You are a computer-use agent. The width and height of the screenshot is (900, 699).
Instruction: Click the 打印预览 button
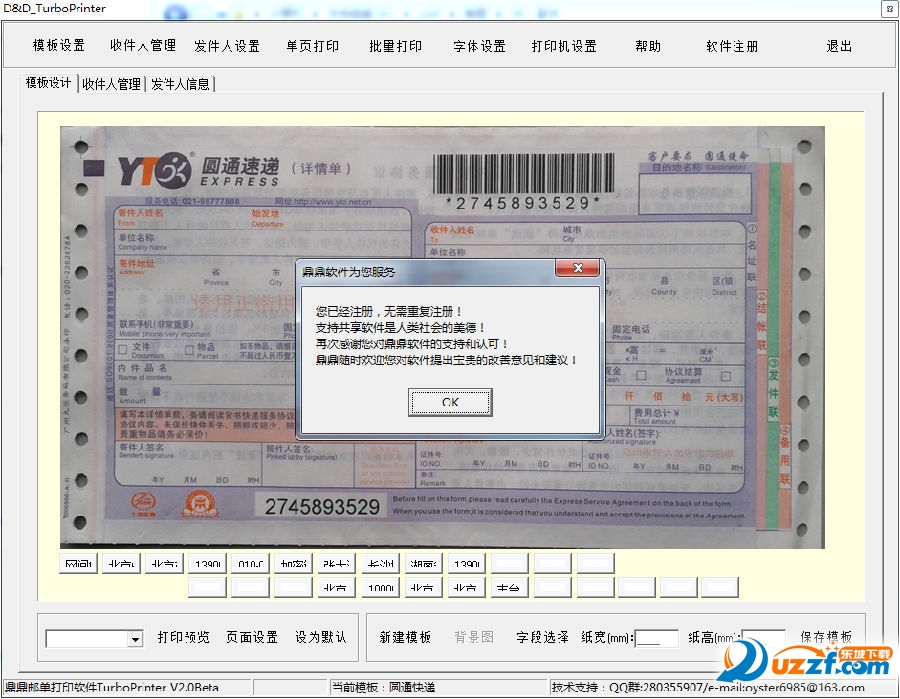[184, 637]
